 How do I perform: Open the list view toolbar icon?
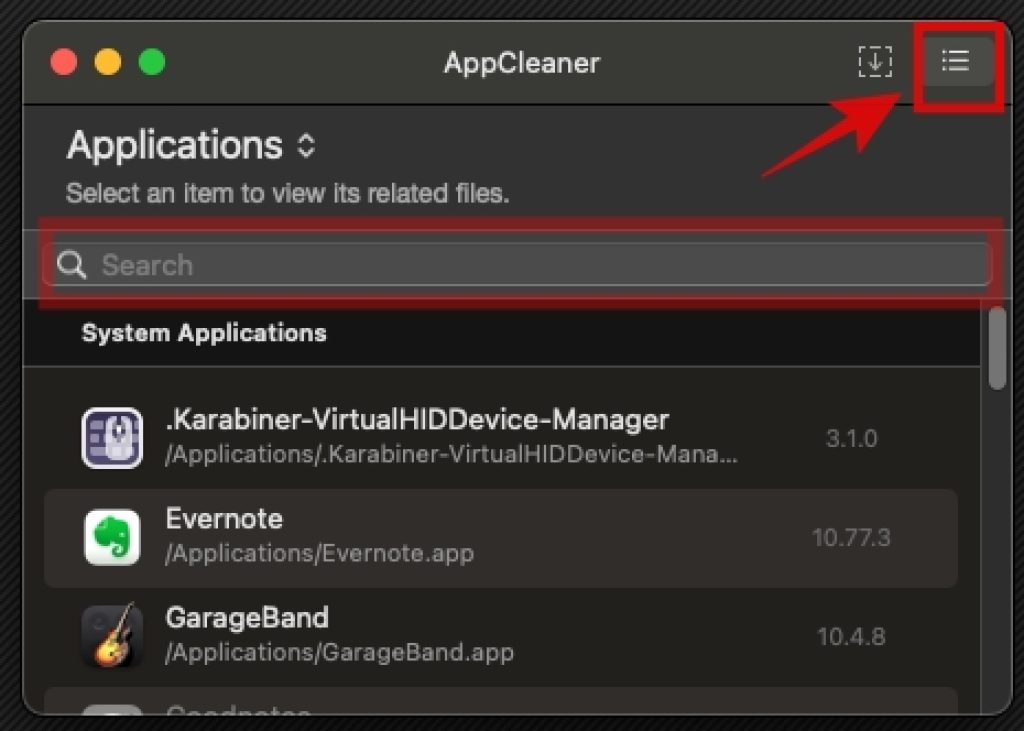pyautogui.click(x=955, y=61)
